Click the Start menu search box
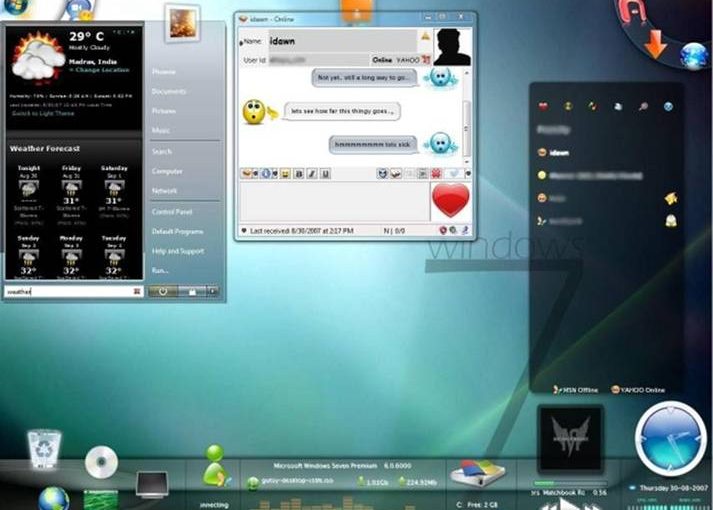 (x=73, y=291)
